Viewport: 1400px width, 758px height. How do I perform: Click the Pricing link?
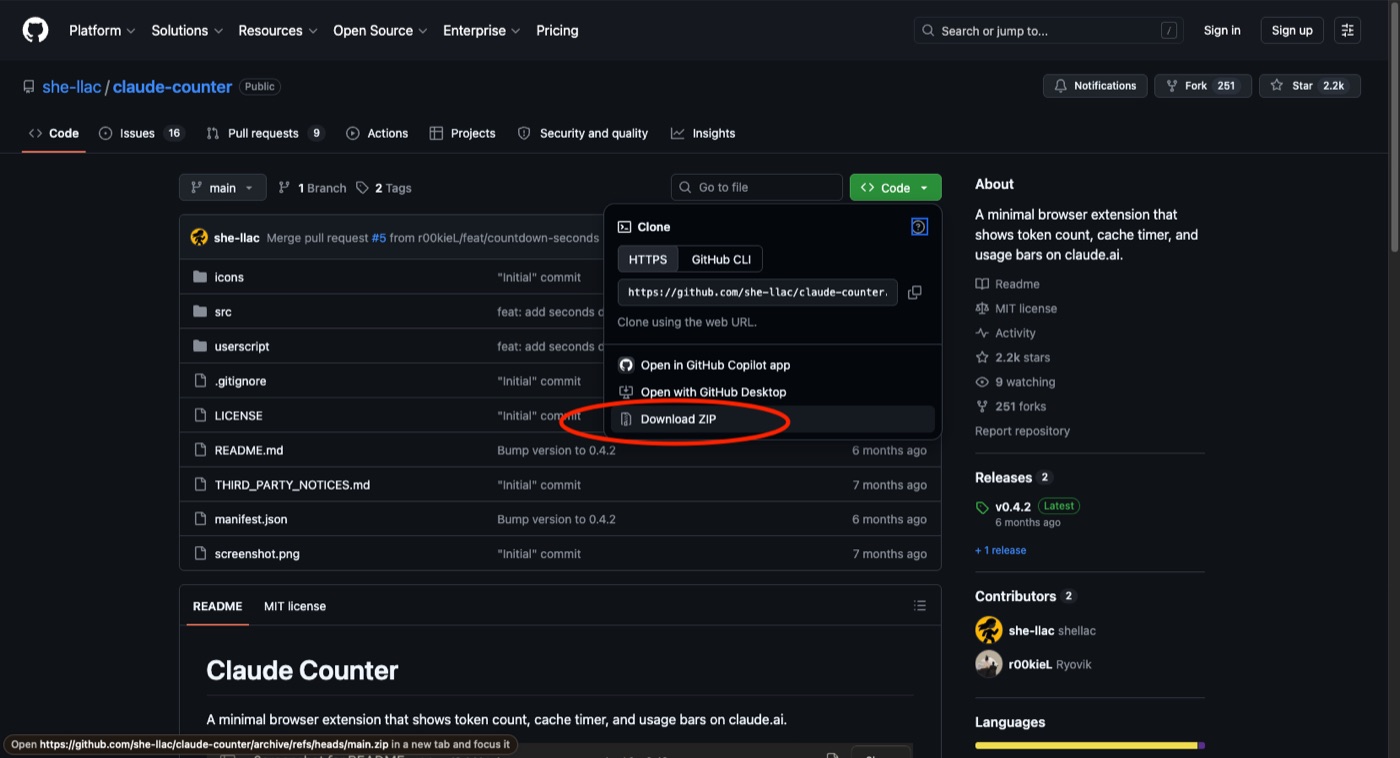tap(557, 30)
